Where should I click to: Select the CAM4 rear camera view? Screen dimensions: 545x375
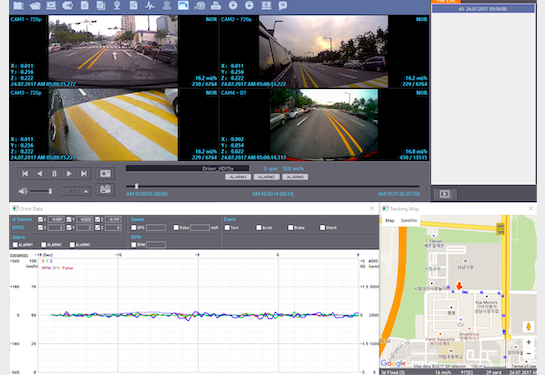click(x=324, y=124)
